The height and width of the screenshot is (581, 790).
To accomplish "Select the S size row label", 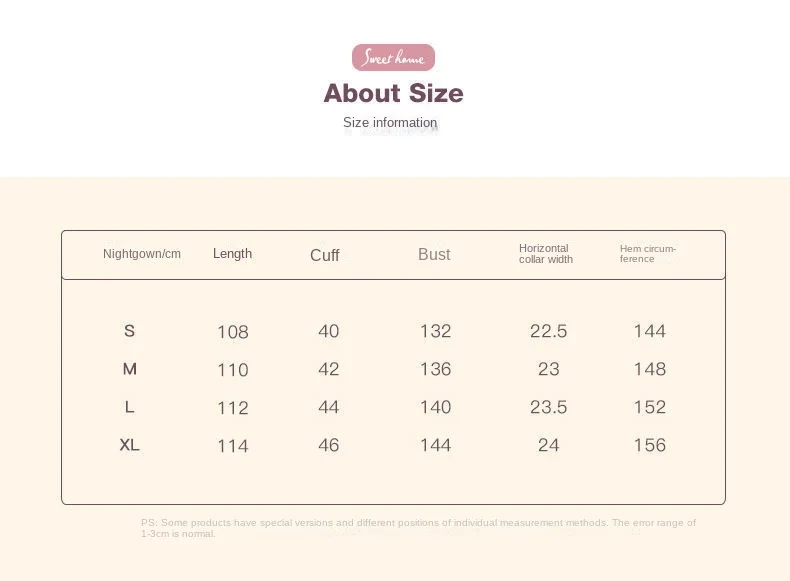I will [x=129, y=331].
